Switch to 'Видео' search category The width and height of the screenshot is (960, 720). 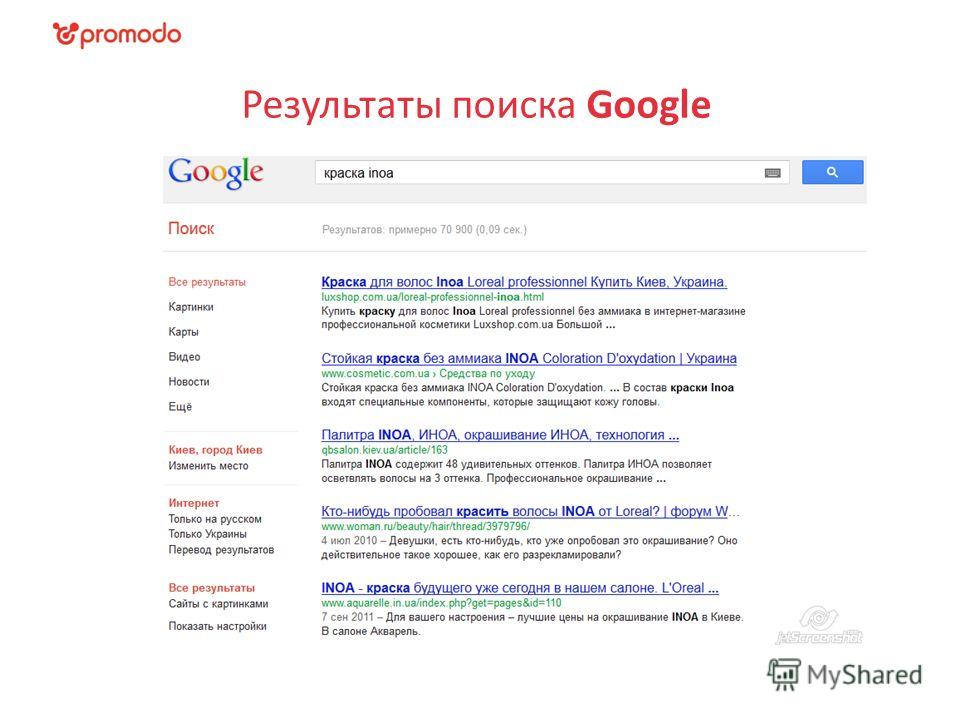[x=184, y=356]
